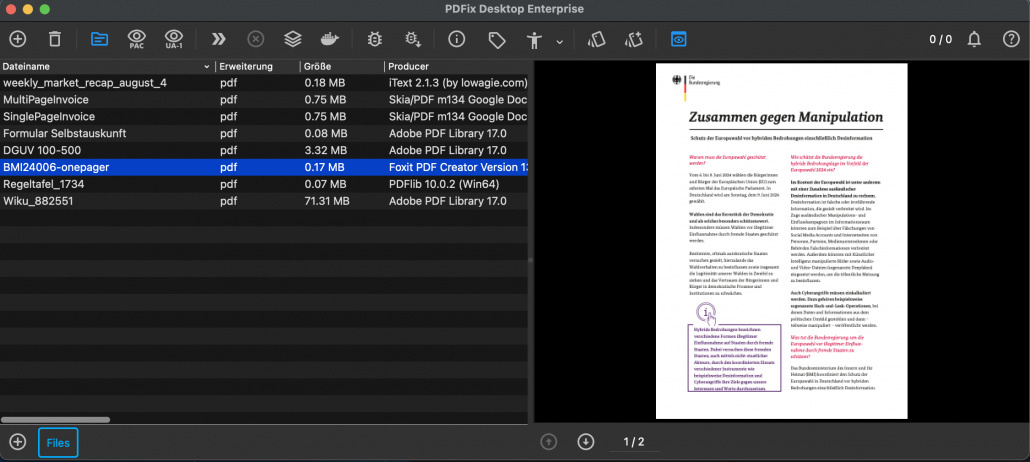Switch to the Files tab
1030x462 pixels.
pos(58,442)
